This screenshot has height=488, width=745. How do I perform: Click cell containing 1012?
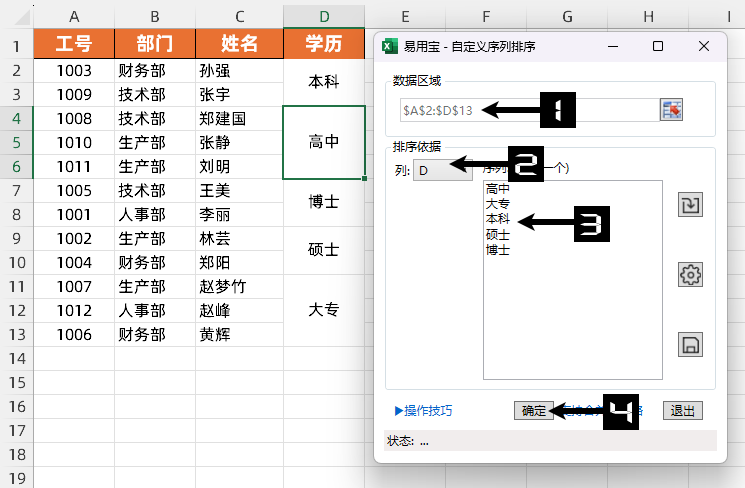pos(74,310)
